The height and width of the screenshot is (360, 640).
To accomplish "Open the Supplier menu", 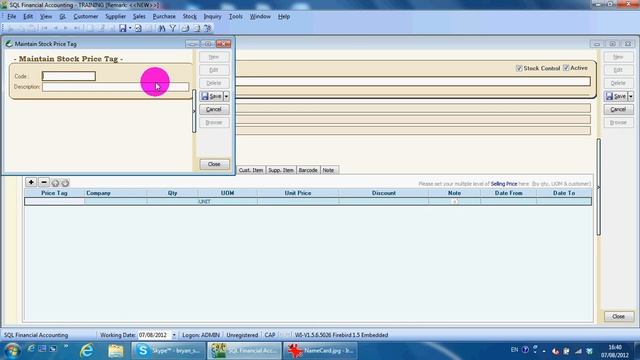I will pos(116,16).
